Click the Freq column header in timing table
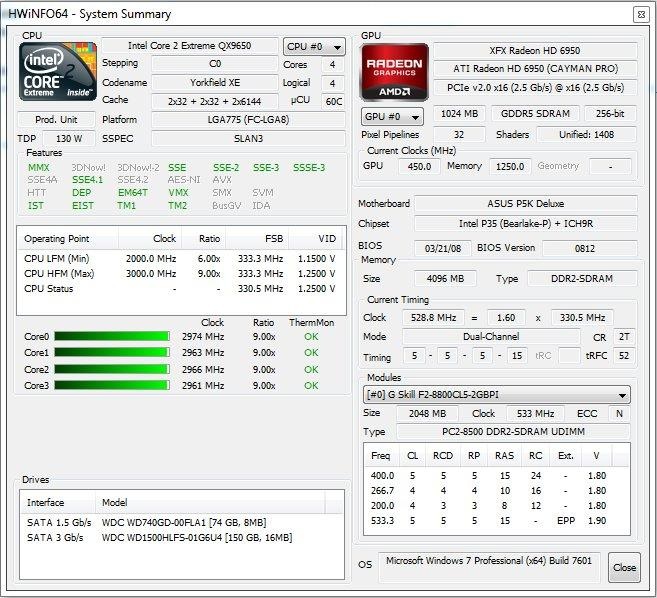The height and width of the screenshot is (598, 657). [381, 455]
